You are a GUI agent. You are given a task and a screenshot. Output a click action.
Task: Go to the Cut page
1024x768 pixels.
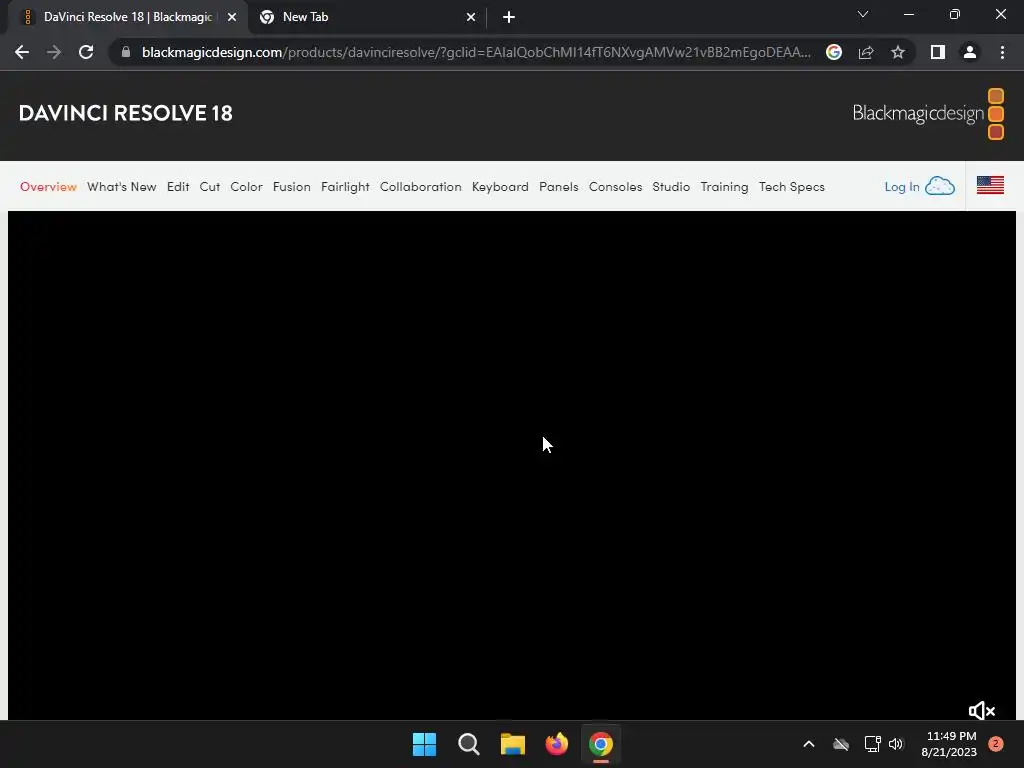pos(210,187)
